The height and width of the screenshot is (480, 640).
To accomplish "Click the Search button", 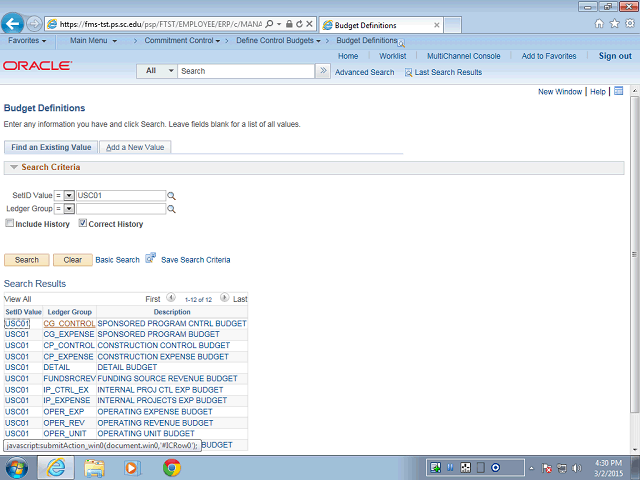I will coord(27,260).
